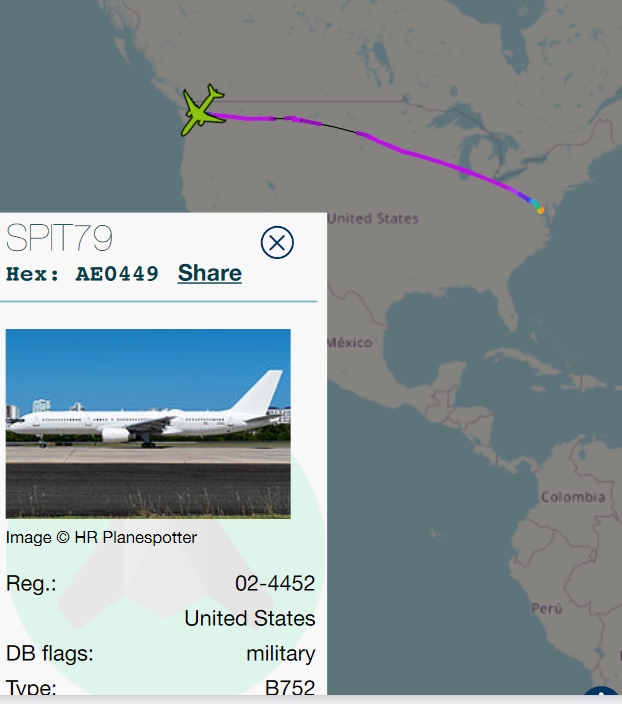Select the SPIT79 callsign heading
The height and width of the screenshot is (704, 622).
coord(59,238)
